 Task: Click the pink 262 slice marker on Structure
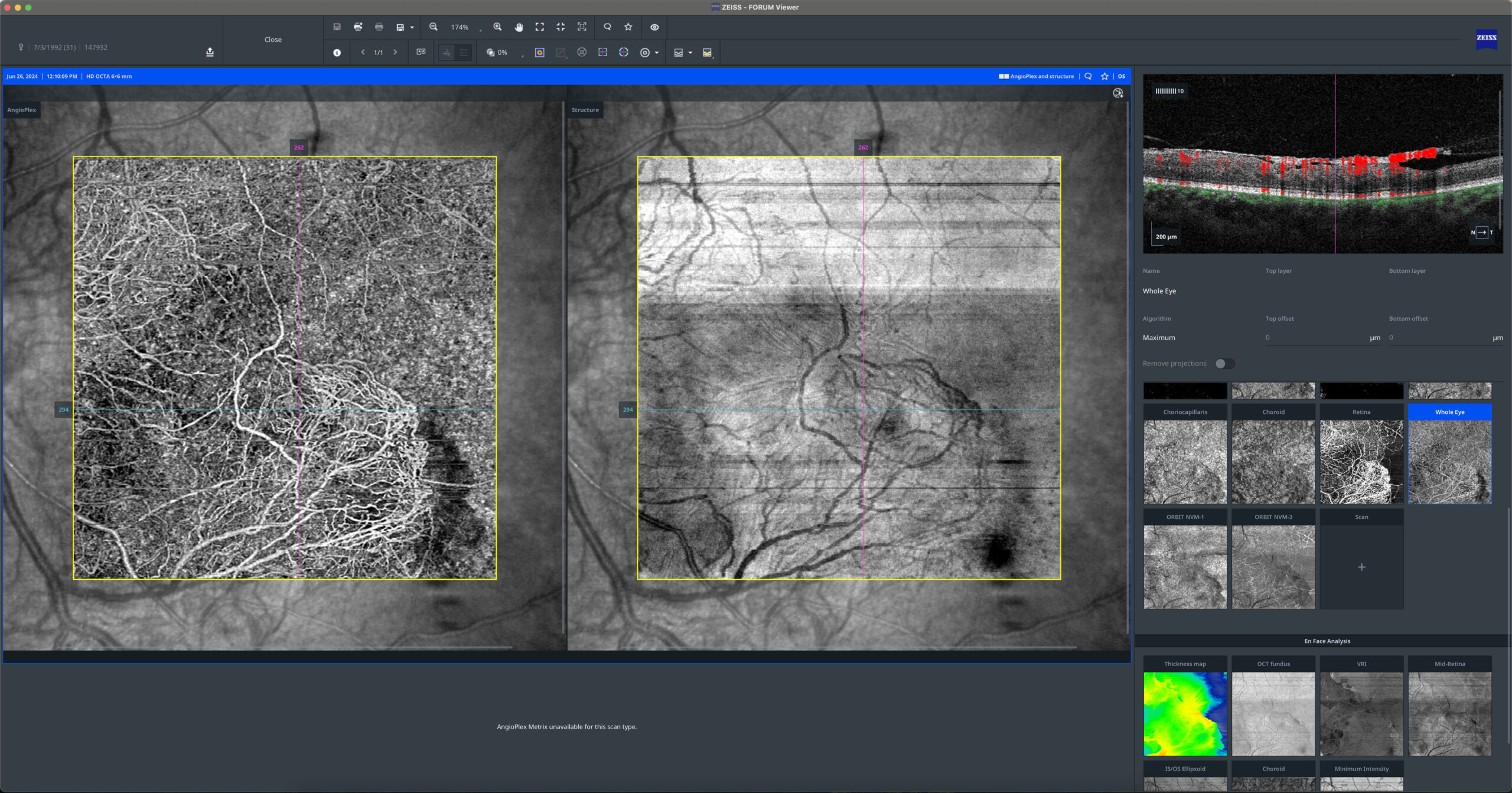click(863, 148)
